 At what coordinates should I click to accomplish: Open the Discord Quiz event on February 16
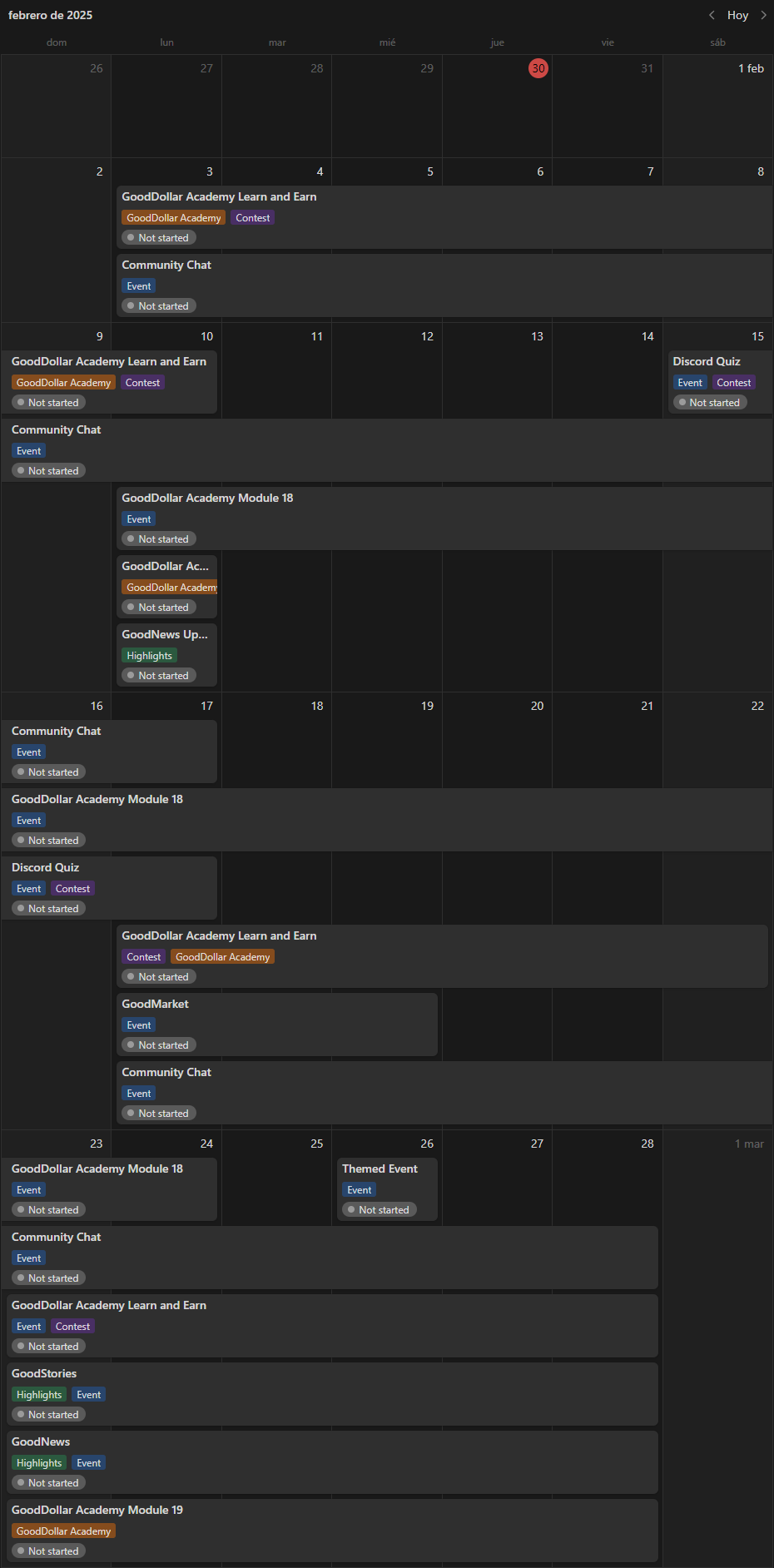coord(109,888)
